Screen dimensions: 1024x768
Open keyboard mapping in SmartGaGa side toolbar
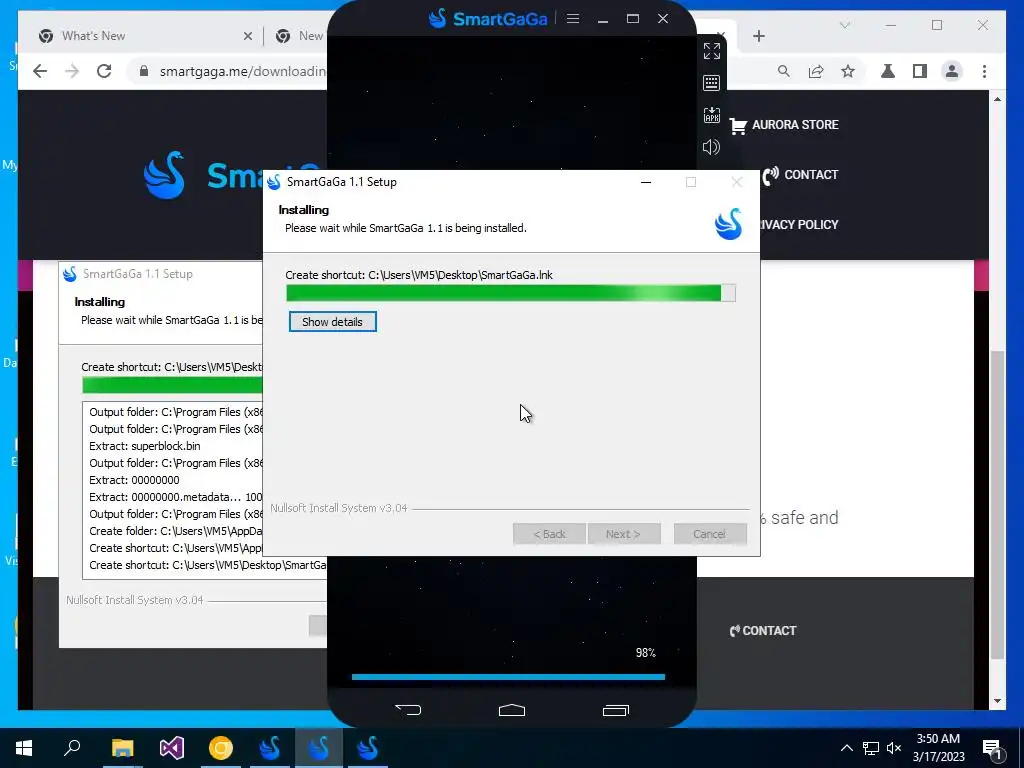click(x=712, y=83)
